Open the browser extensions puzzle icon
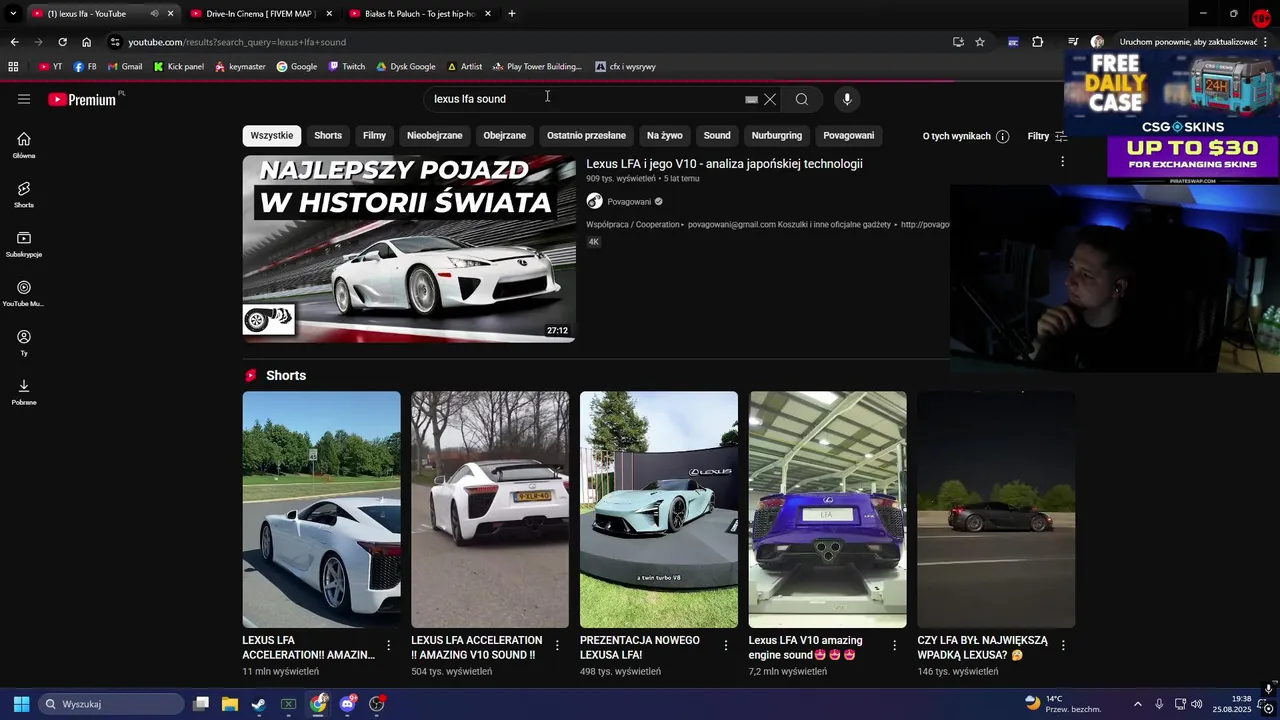This screenshot has height=720, width=1280. tap(1037, 42)
